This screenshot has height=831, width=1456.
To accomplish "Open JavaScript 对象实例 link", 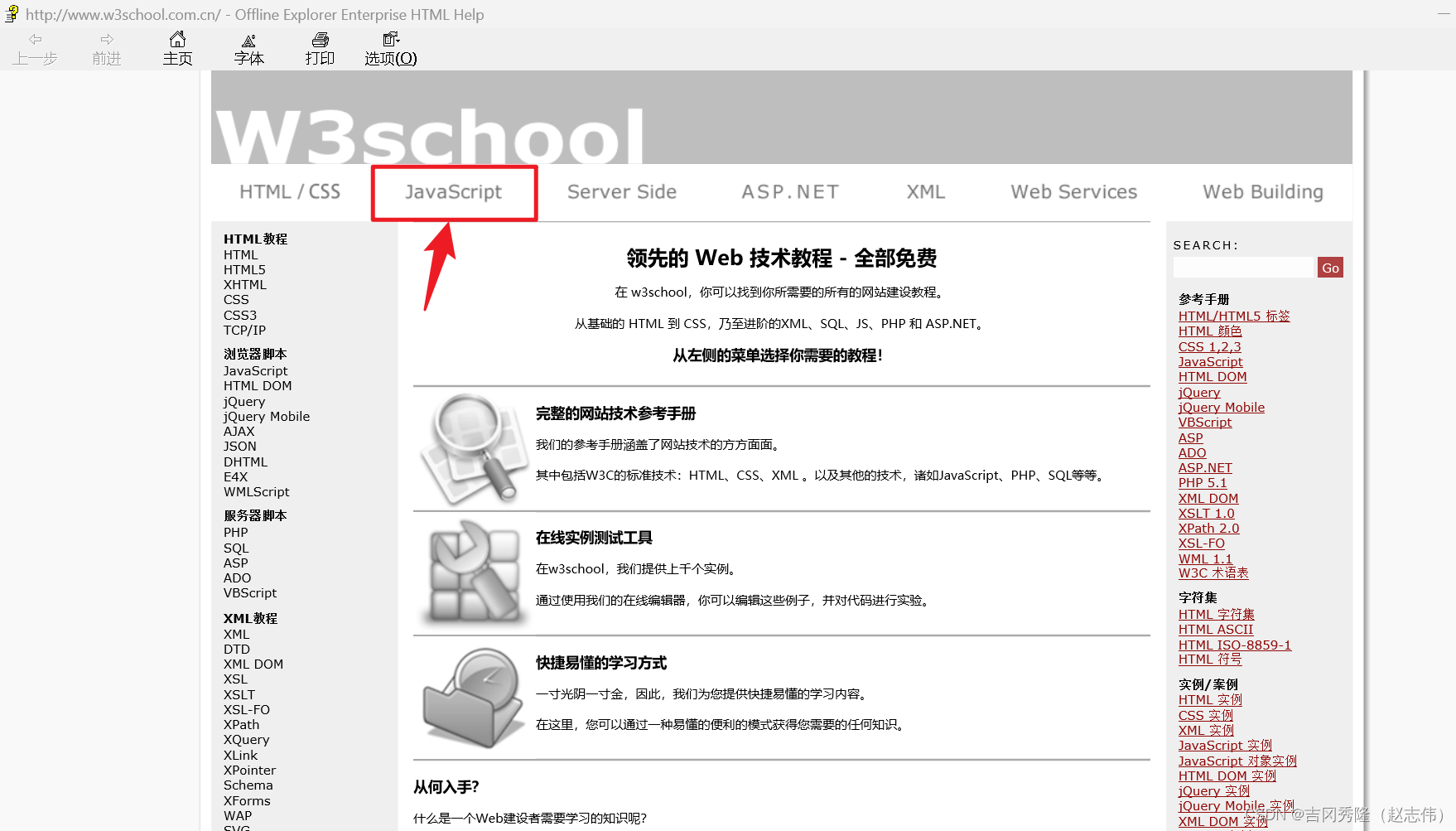I will (x=1237, y=761).
